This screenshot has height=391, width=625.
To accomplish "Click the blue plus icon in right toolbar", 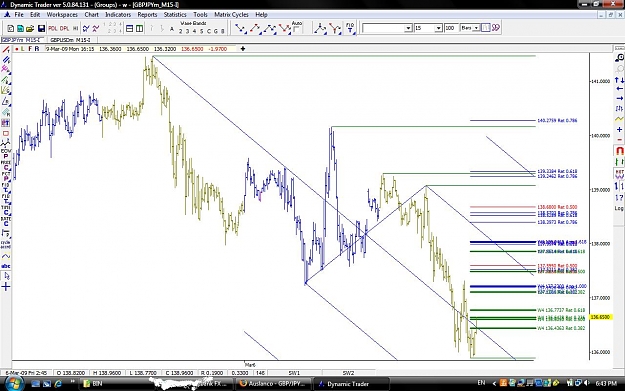I will point(619,130).
